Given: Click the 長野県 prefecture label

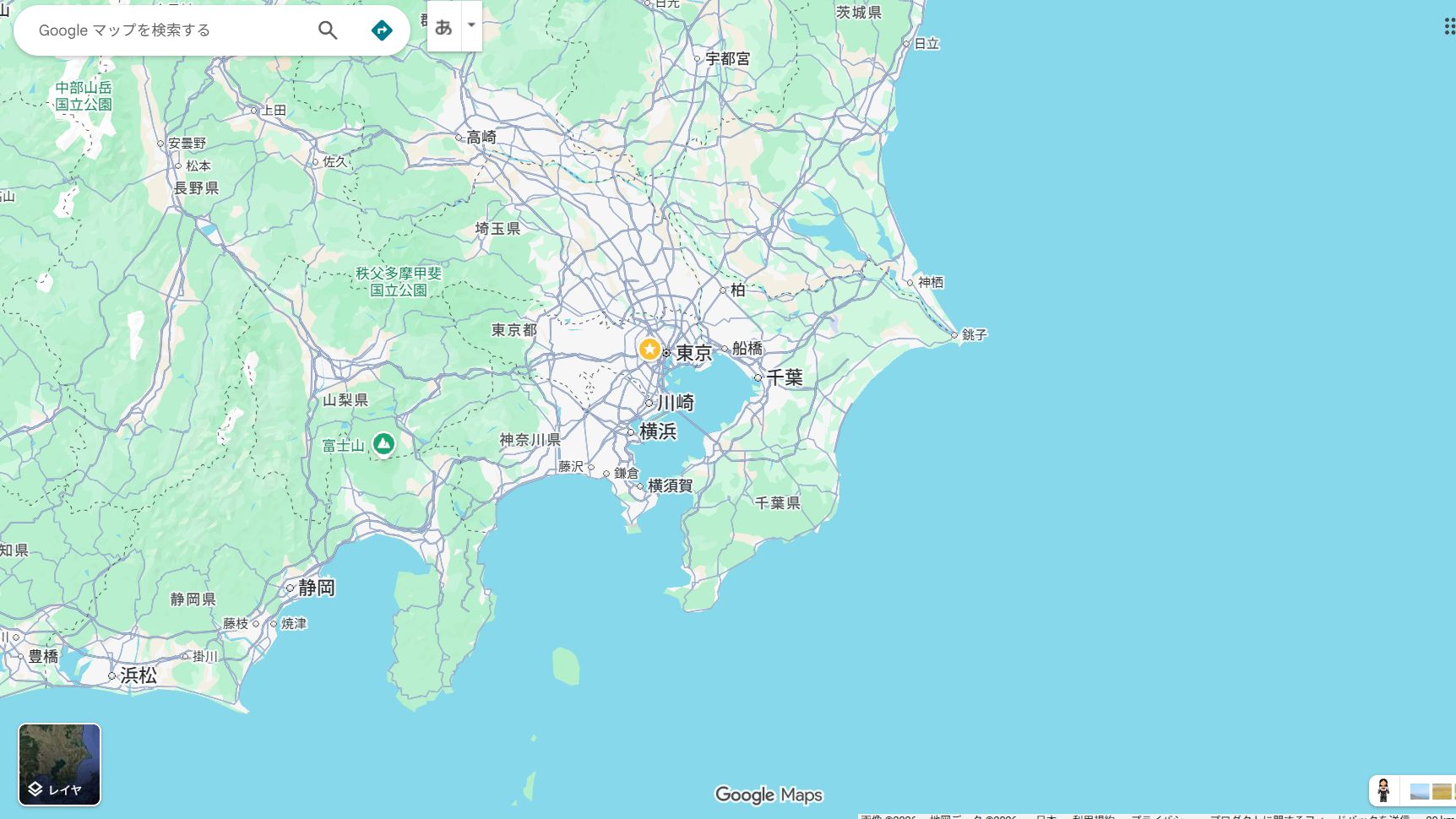Looking at the screenshot, I should [x=197, y=187].
